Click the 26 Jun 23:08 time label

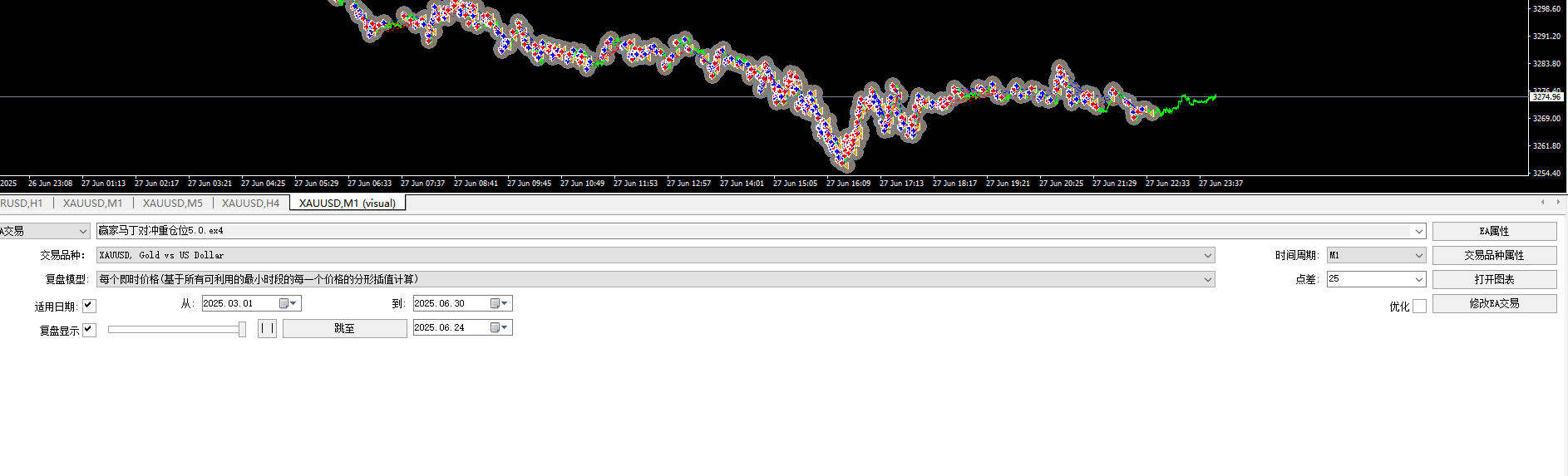(x=50, y=183)
